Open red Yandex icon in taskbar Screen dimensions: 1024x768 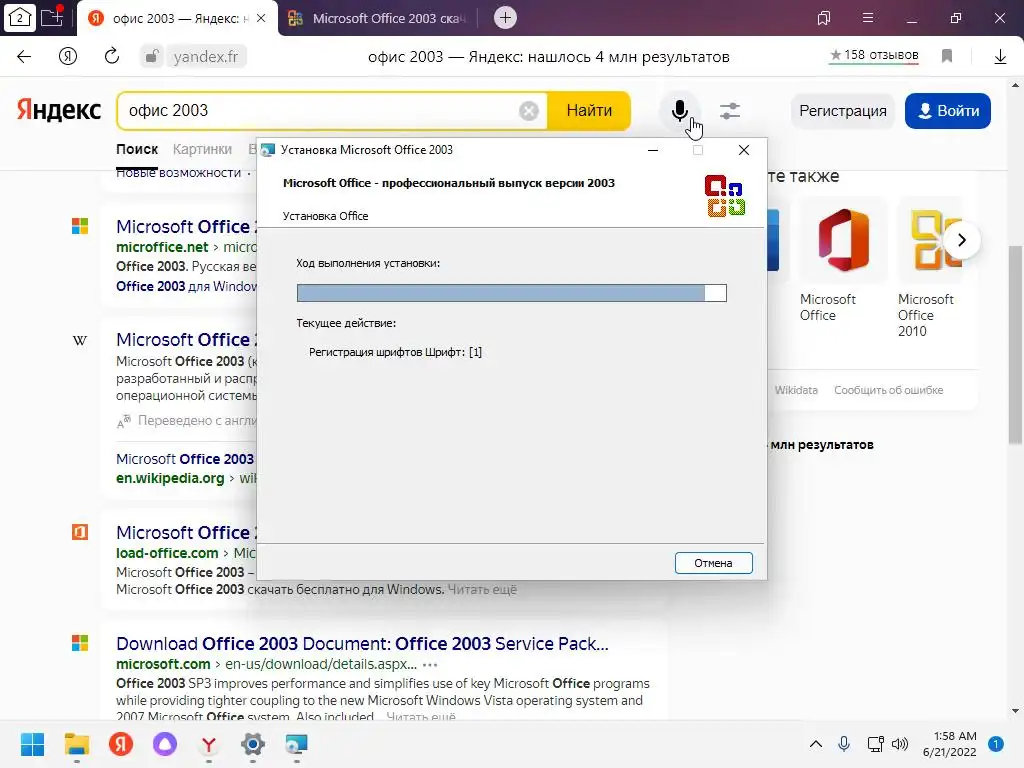tap(121, 744)
